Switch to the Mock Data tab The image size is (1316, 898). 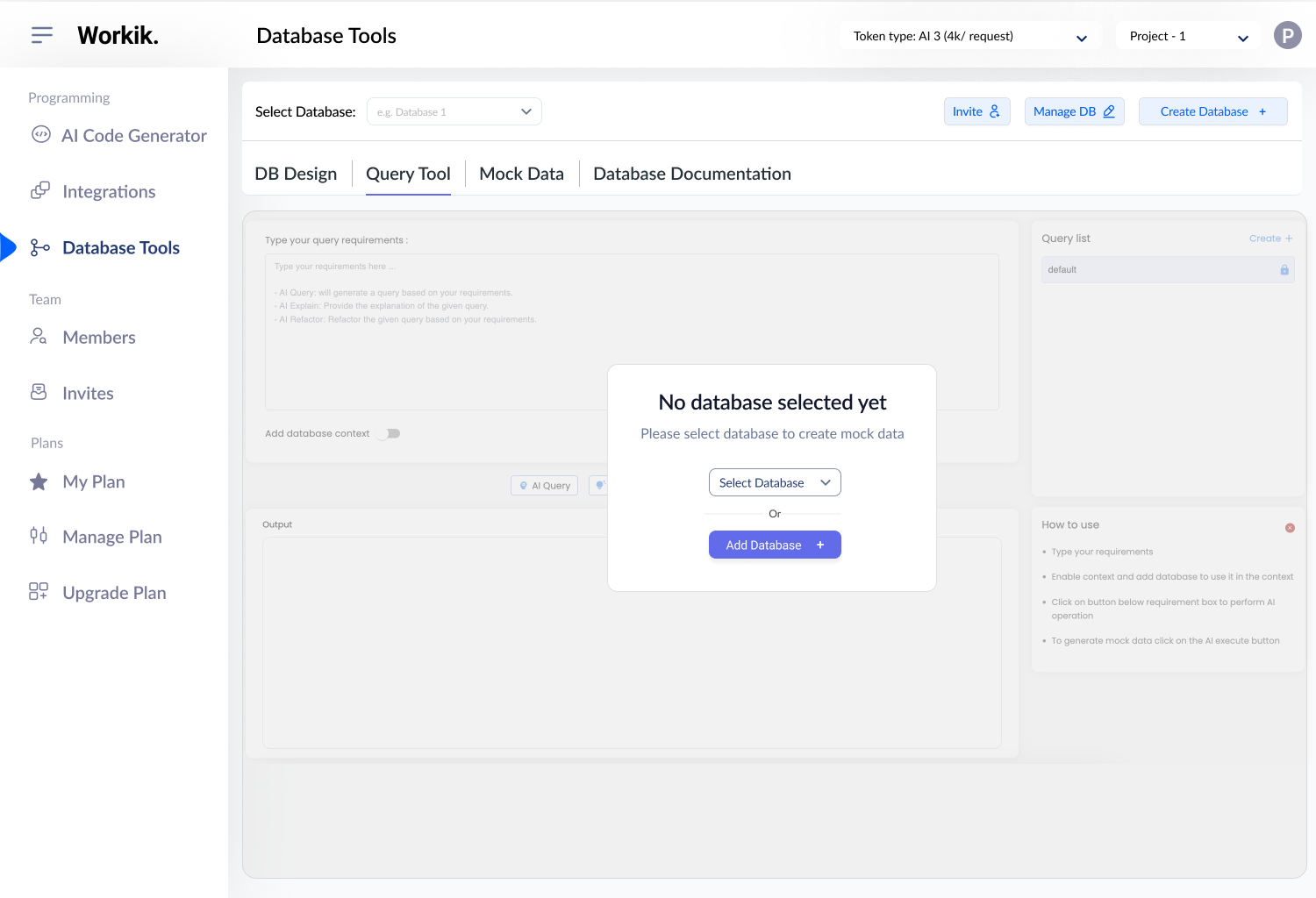[521, 174]
